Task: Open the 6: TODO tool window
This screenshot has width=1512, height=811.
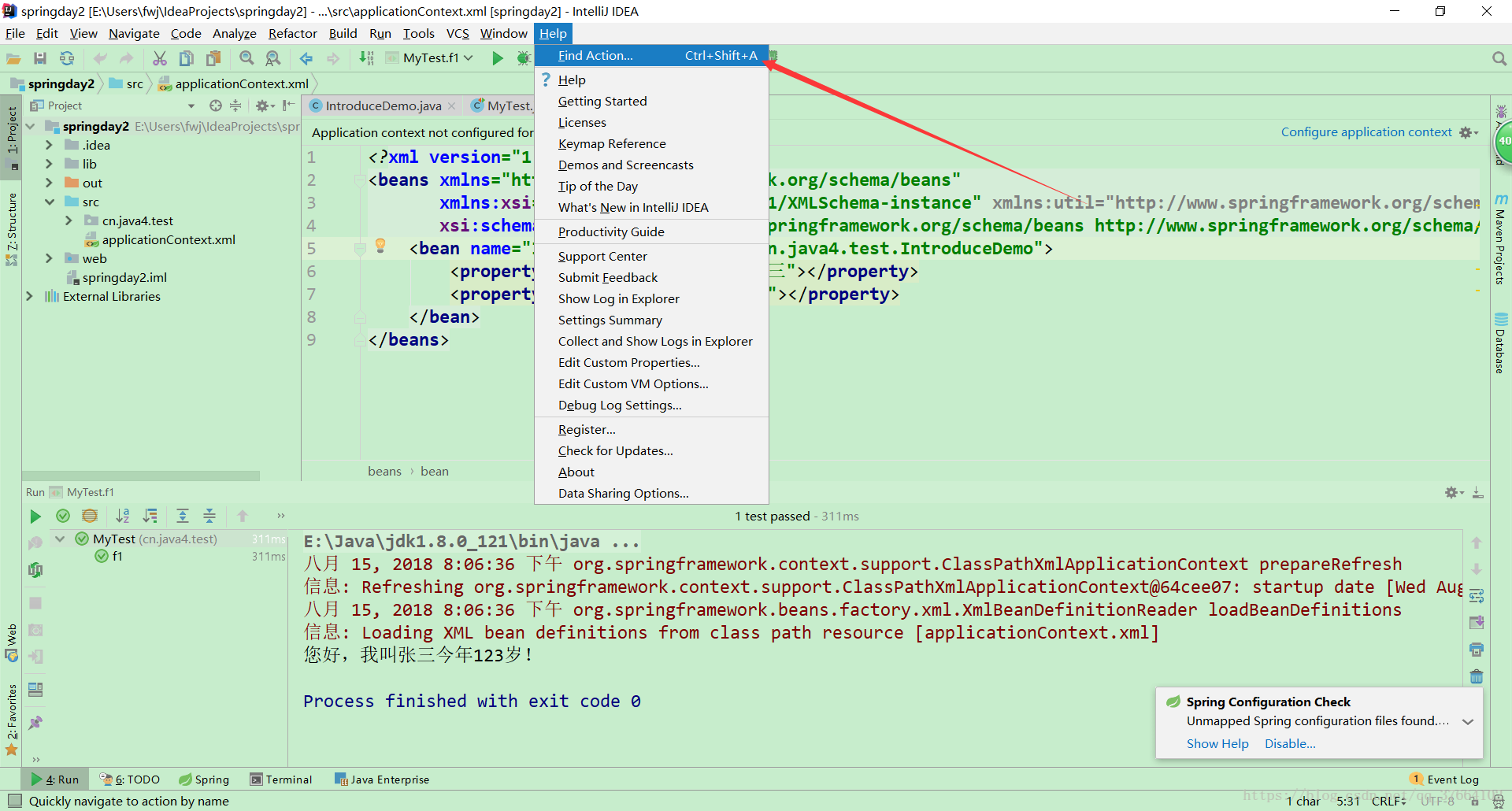Action: [x=130, y=780]
